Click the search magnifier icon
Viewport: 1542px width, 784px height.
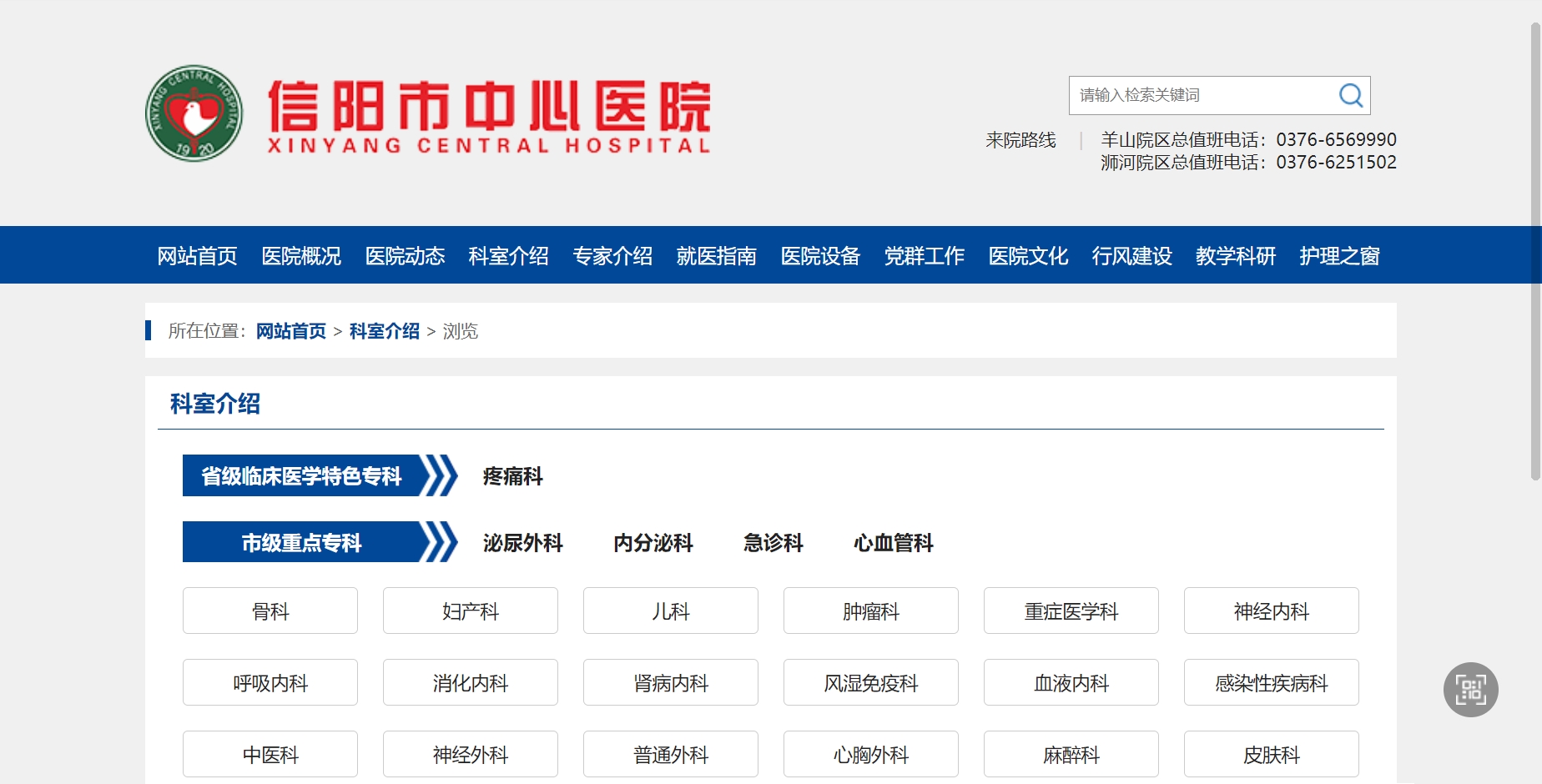1350,95
